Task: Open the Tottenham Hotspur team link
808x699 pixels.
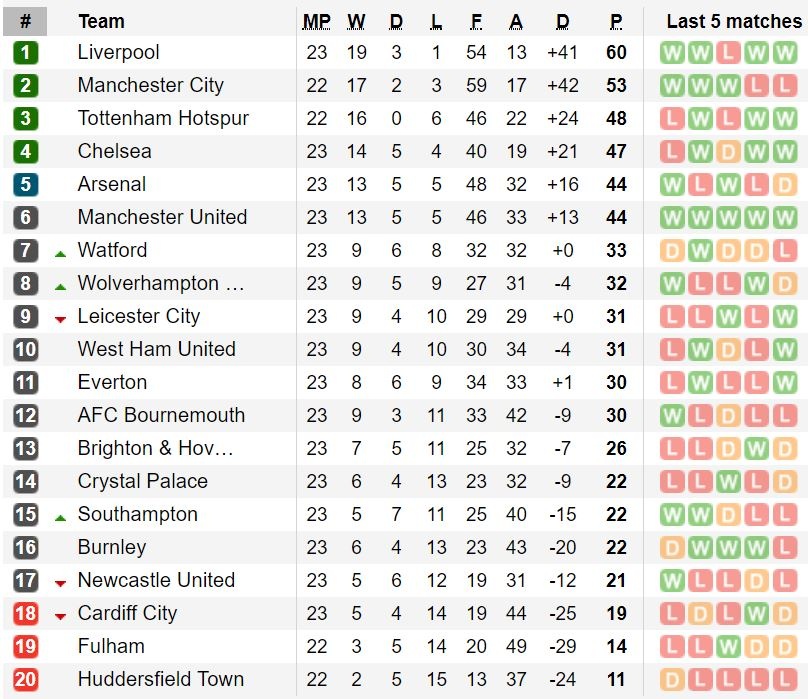Action: coord(163,119)
